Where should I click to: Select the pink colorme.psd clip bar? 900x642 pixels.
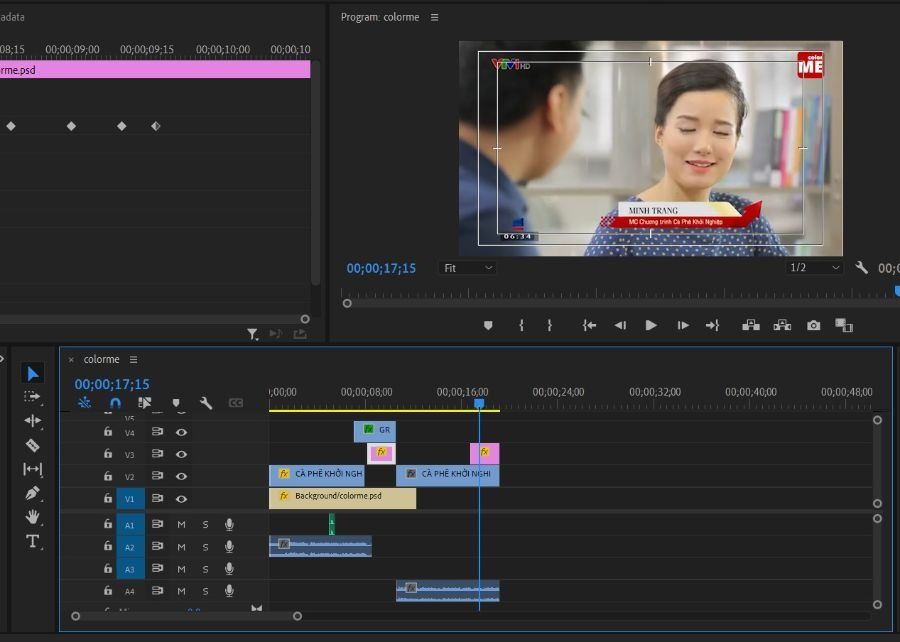(155, 70)
